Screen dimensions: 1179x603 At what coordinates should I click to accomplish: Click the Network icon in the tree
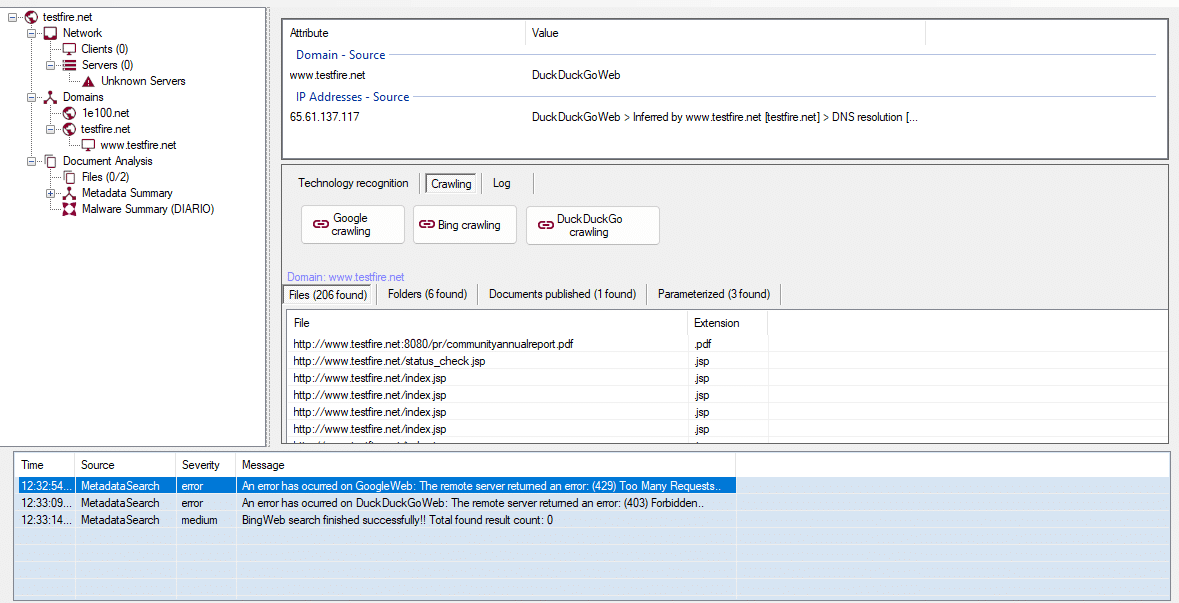point(50,33)
